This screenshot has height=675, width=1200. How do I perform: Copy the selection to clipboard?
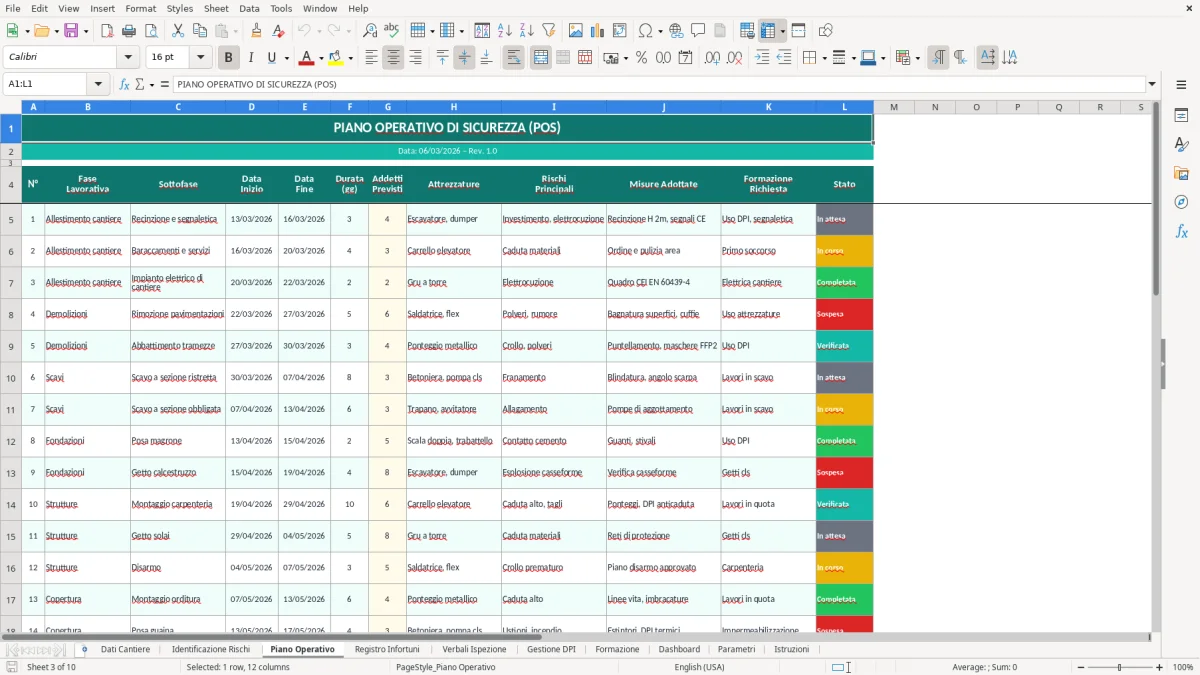[x=199, y=31]
